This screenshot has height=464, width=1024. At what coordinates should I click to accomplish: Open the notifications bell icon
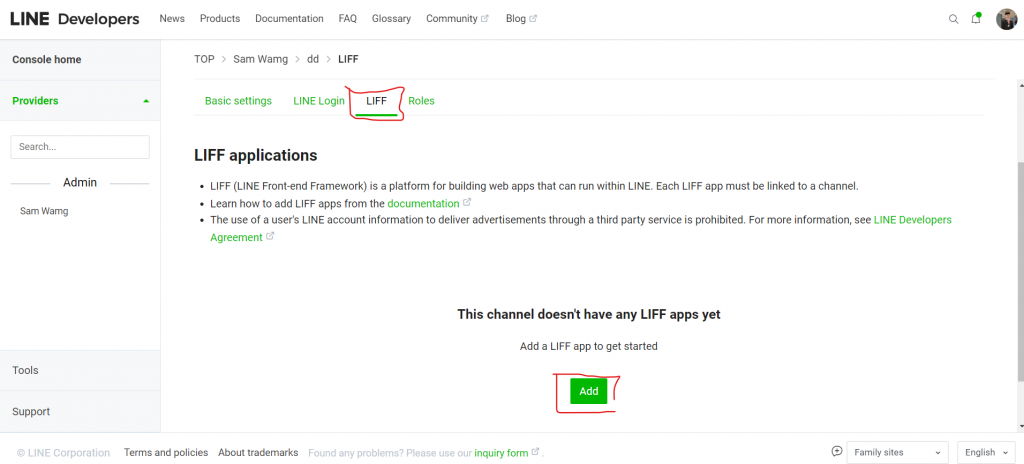976,19
